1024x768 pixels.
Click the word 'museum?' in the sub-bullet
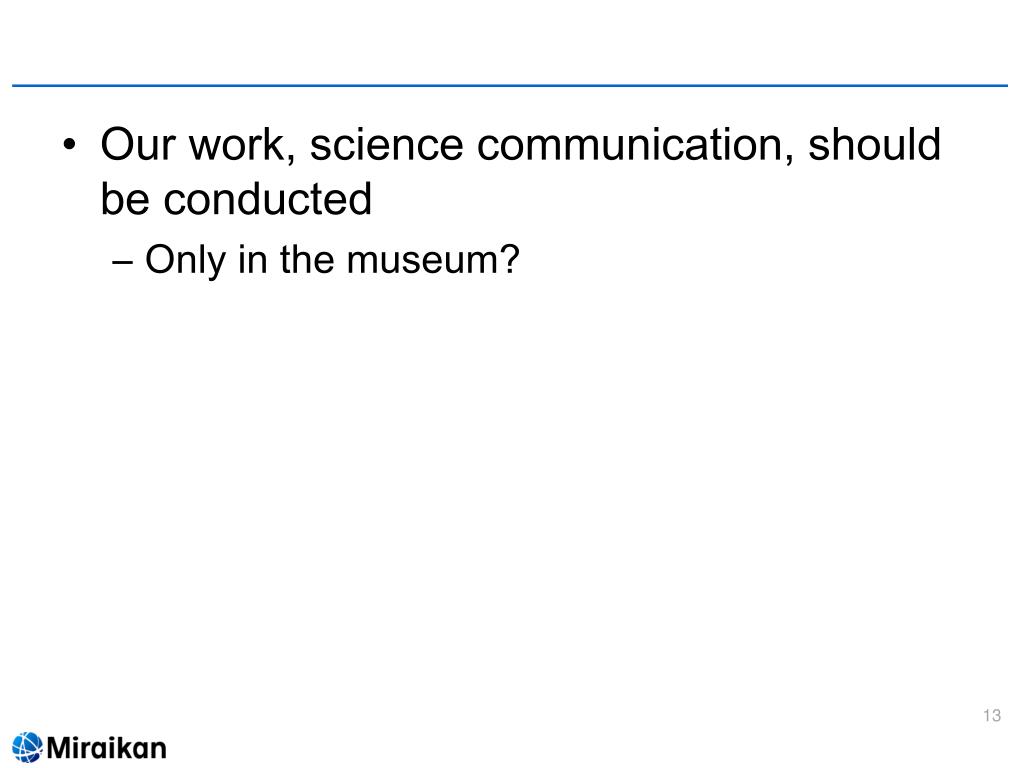[x=433, y=260]
